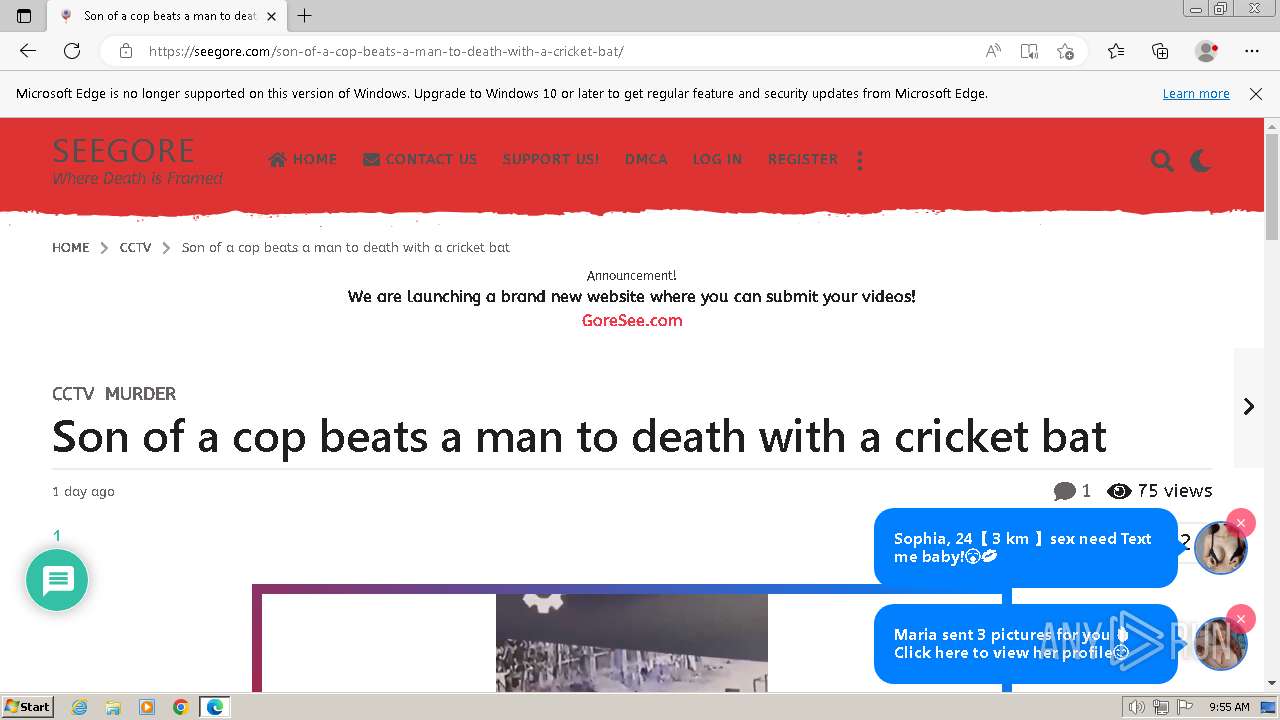
Task: Open the tab actions menu icon
Action: click(x=24, y=15)
